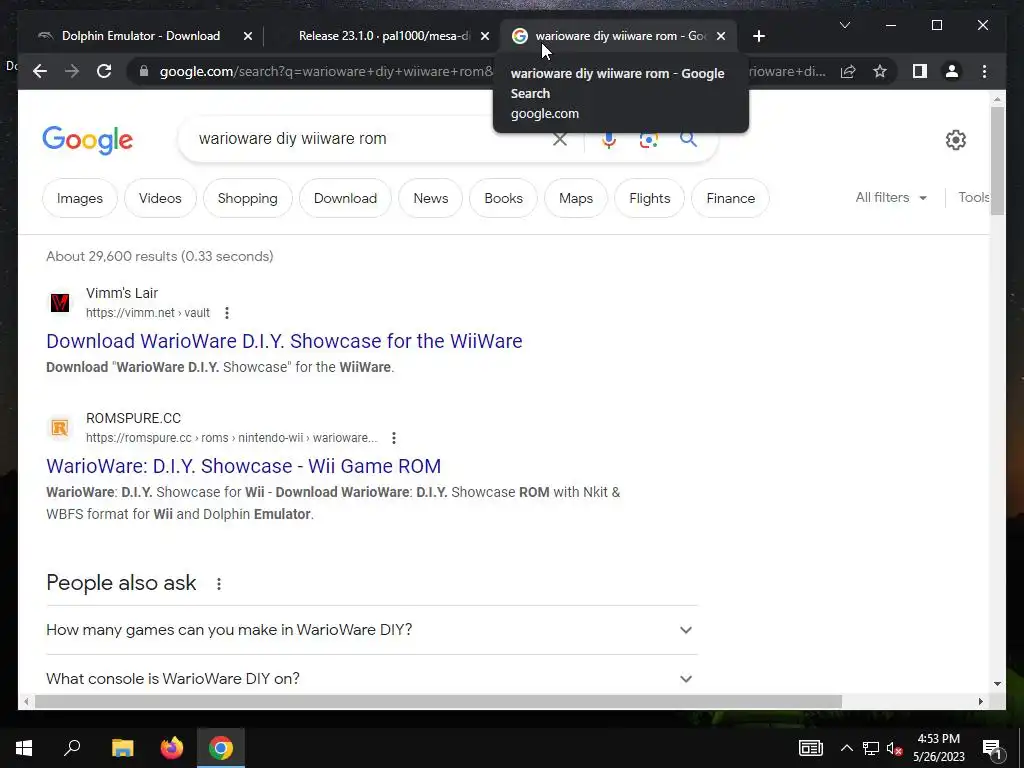
Task: Filter results by Images
Action: coord(80,198)
